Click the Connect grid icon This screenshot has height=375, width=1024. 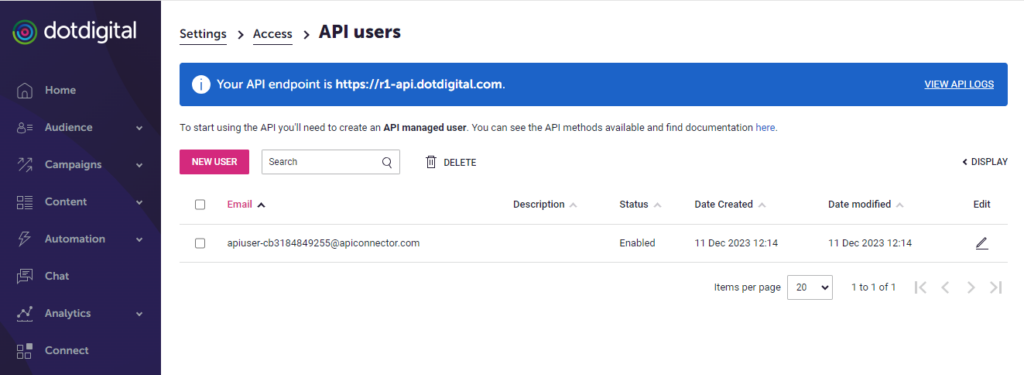(x=25, y=351)
